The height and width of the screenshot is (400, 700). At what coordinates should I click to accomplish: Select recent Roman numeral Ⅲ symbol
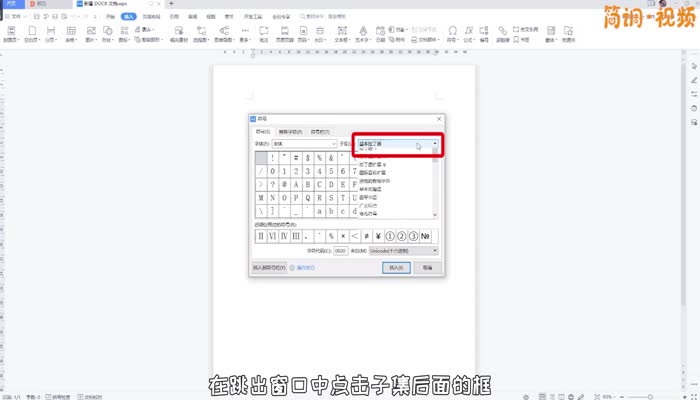point(296,236)
